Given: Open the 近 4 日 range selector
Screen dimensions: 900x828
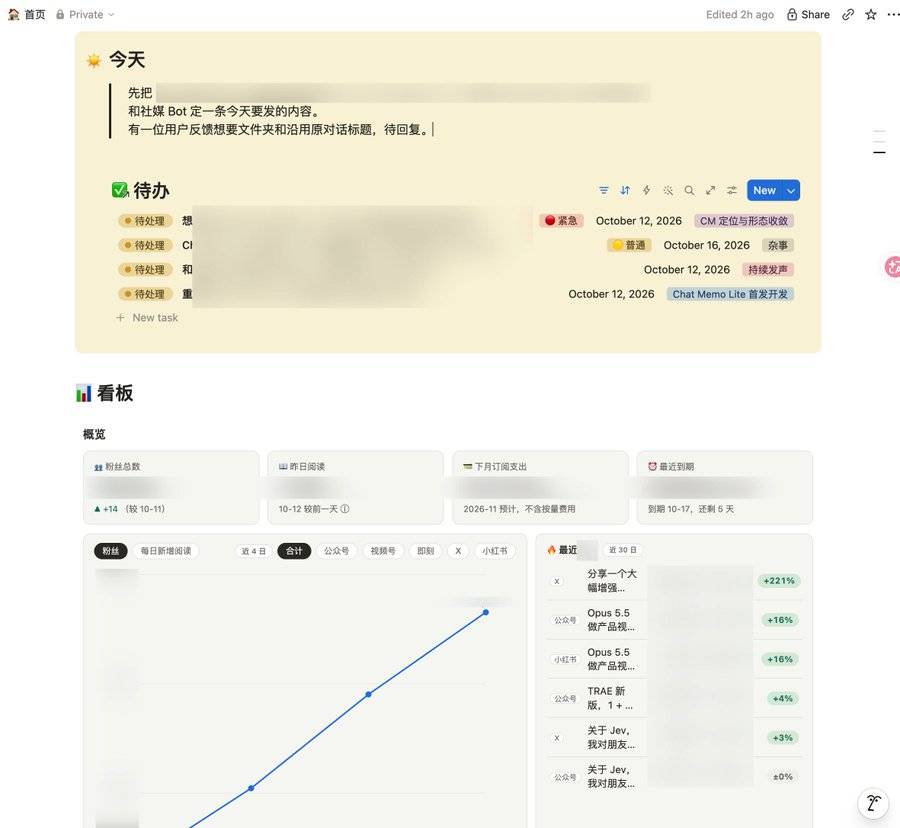Looking at the screenshot, I should click(x=253, y=551).
